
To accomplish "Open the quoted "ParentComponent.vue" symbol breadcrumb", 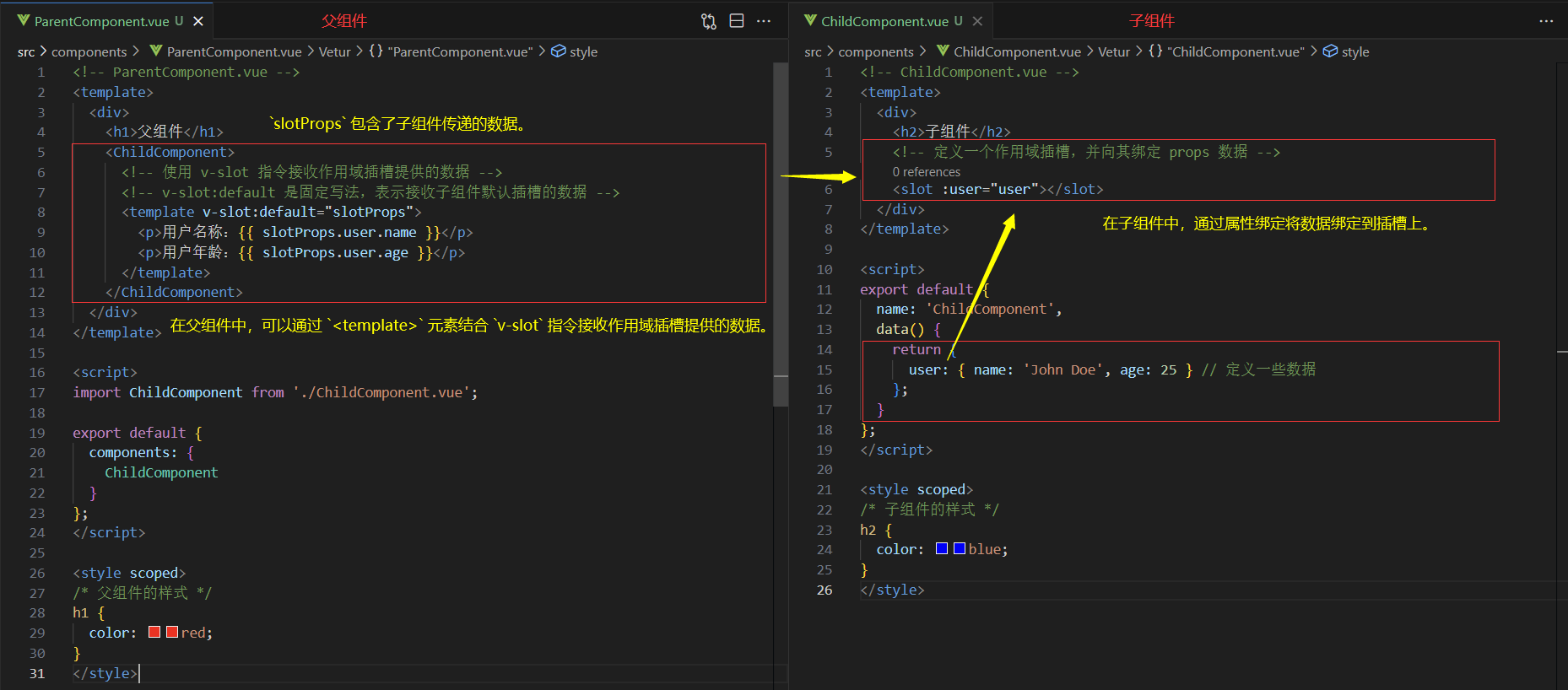I will tap(460, 51).
